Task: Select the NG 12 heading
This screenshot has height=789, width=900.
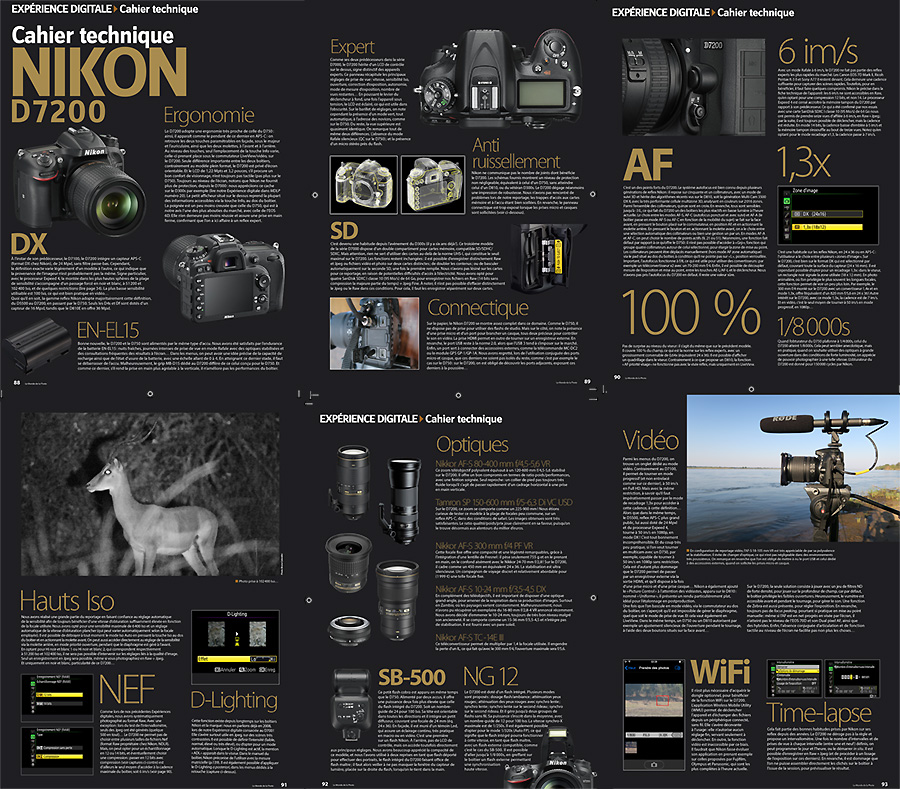Action: point(491,677)
